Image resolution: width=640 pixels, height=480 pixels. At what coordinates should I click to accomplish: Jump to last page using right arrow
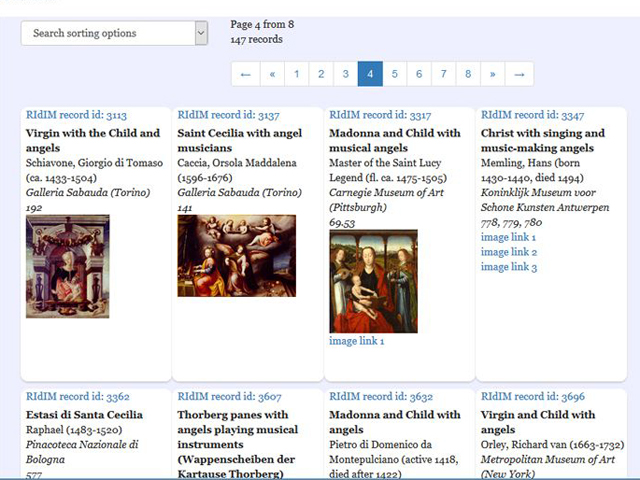519,74
